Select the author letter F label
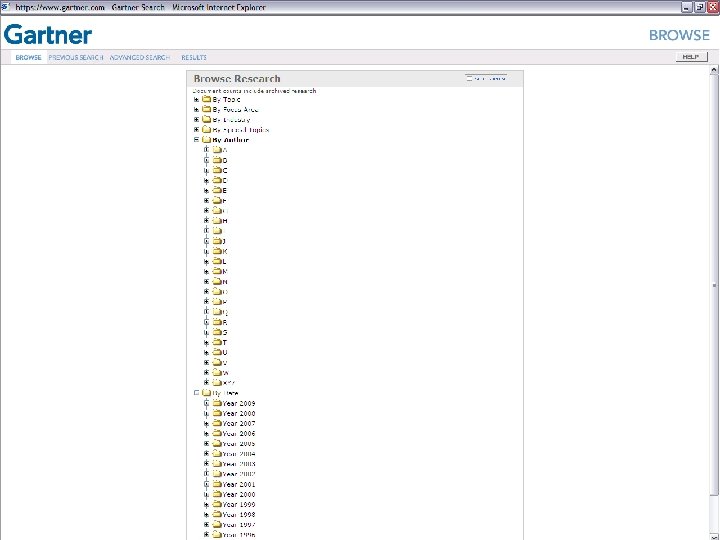 click(x=225, y=201)
